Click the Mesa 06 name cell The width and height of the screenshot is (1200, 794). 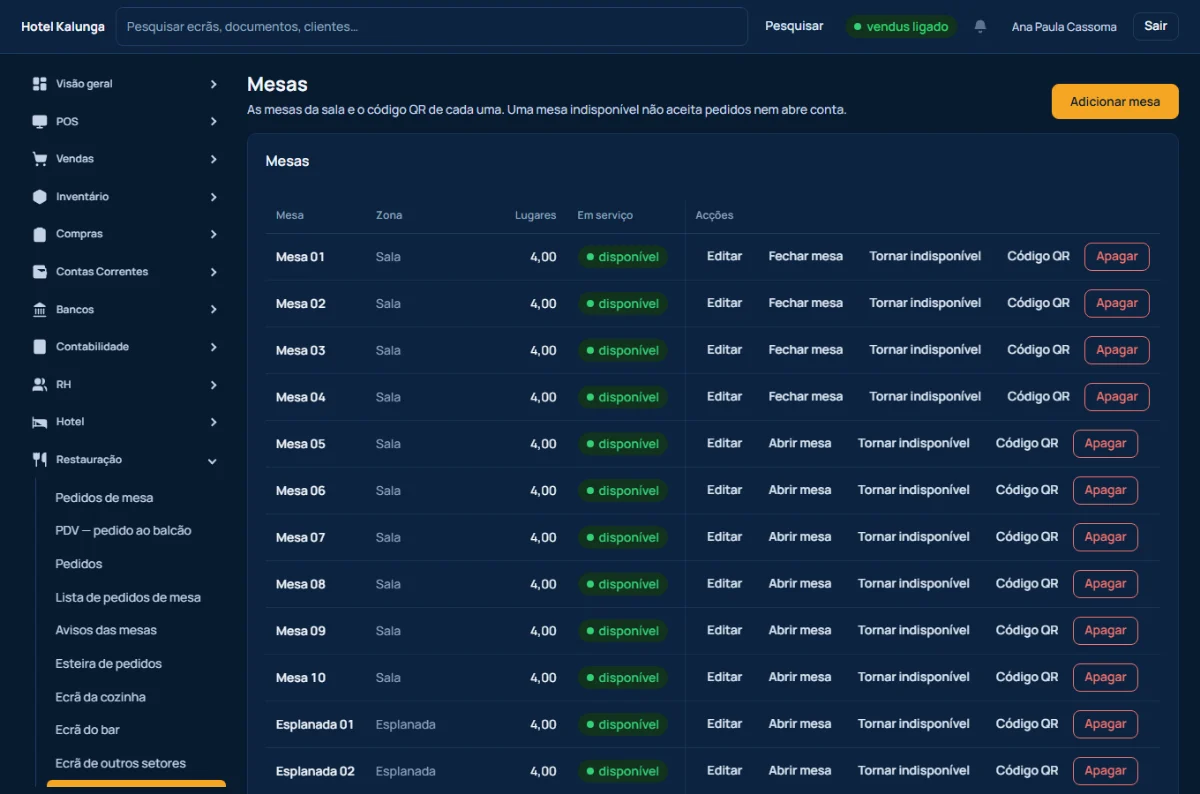[x=301, y=491]
